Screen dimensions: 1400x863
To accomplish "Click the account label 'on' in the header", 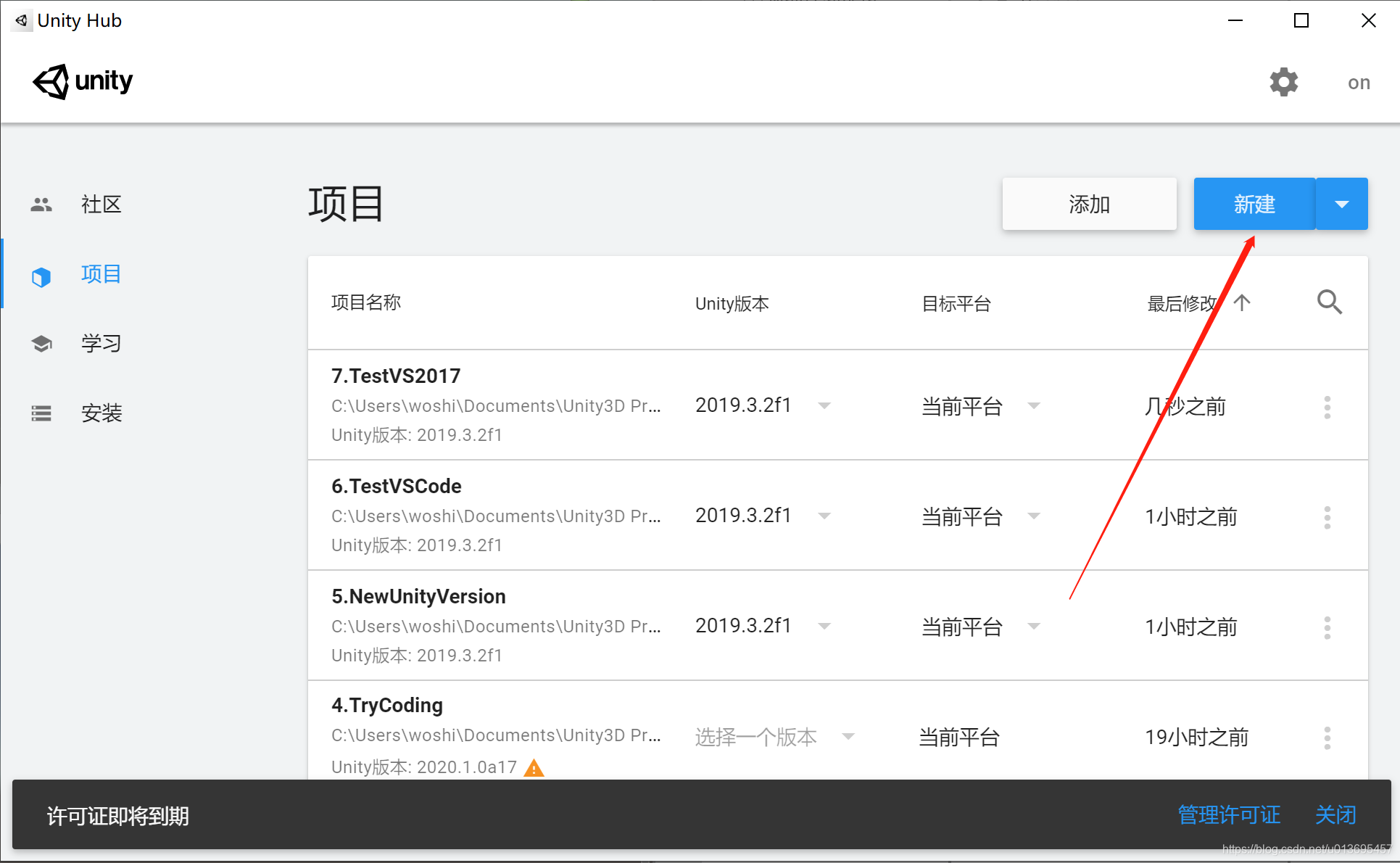I will tap(1359, 83).
